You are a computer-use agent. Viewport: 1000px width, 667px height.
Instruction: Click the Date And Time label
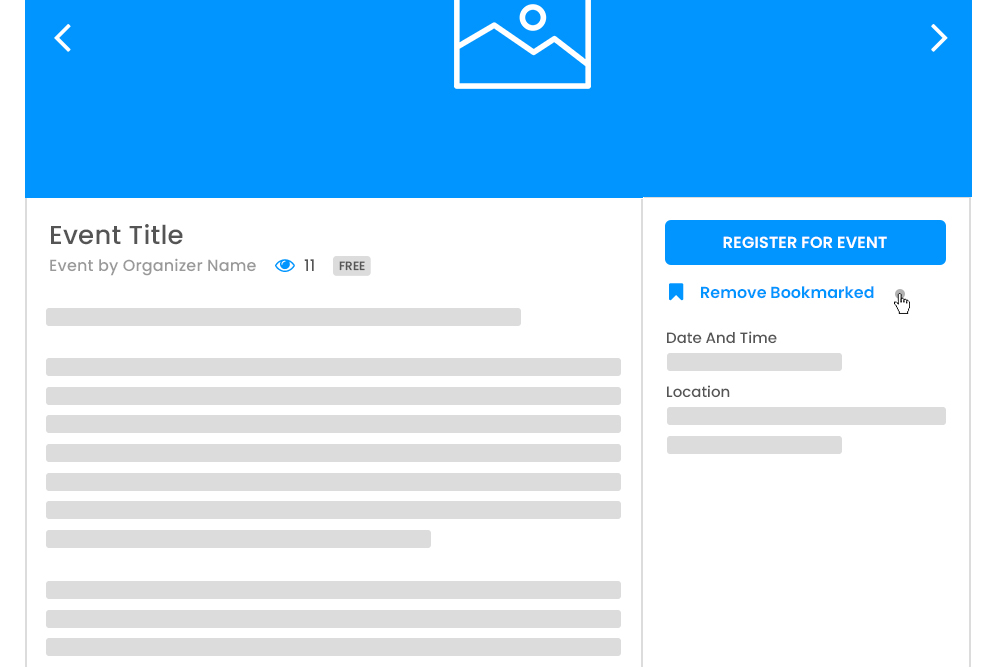click(x=721, y=338)
